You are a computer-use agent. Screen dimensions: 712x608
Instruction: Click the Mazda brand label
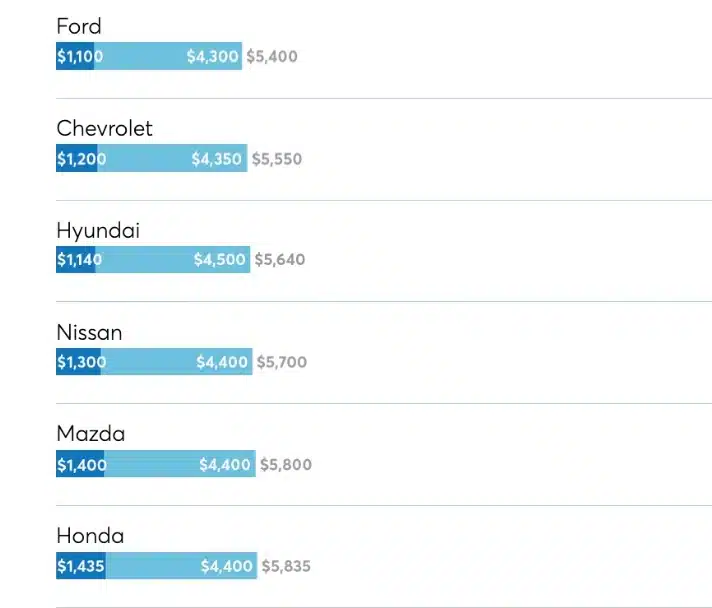pyautogui.click(x=91, y=434)
